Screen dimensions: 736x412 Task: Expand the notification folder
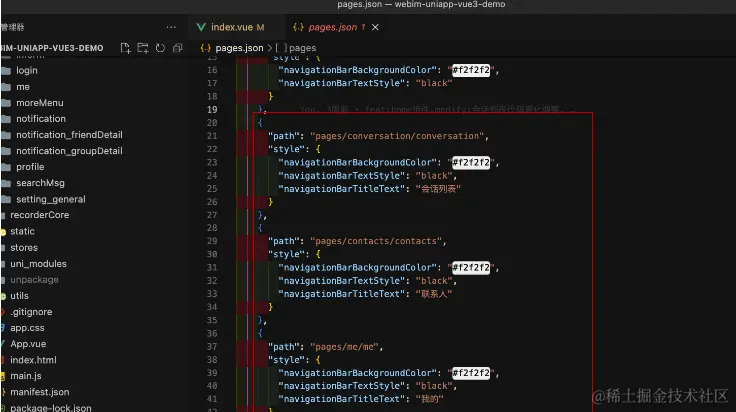41,119
